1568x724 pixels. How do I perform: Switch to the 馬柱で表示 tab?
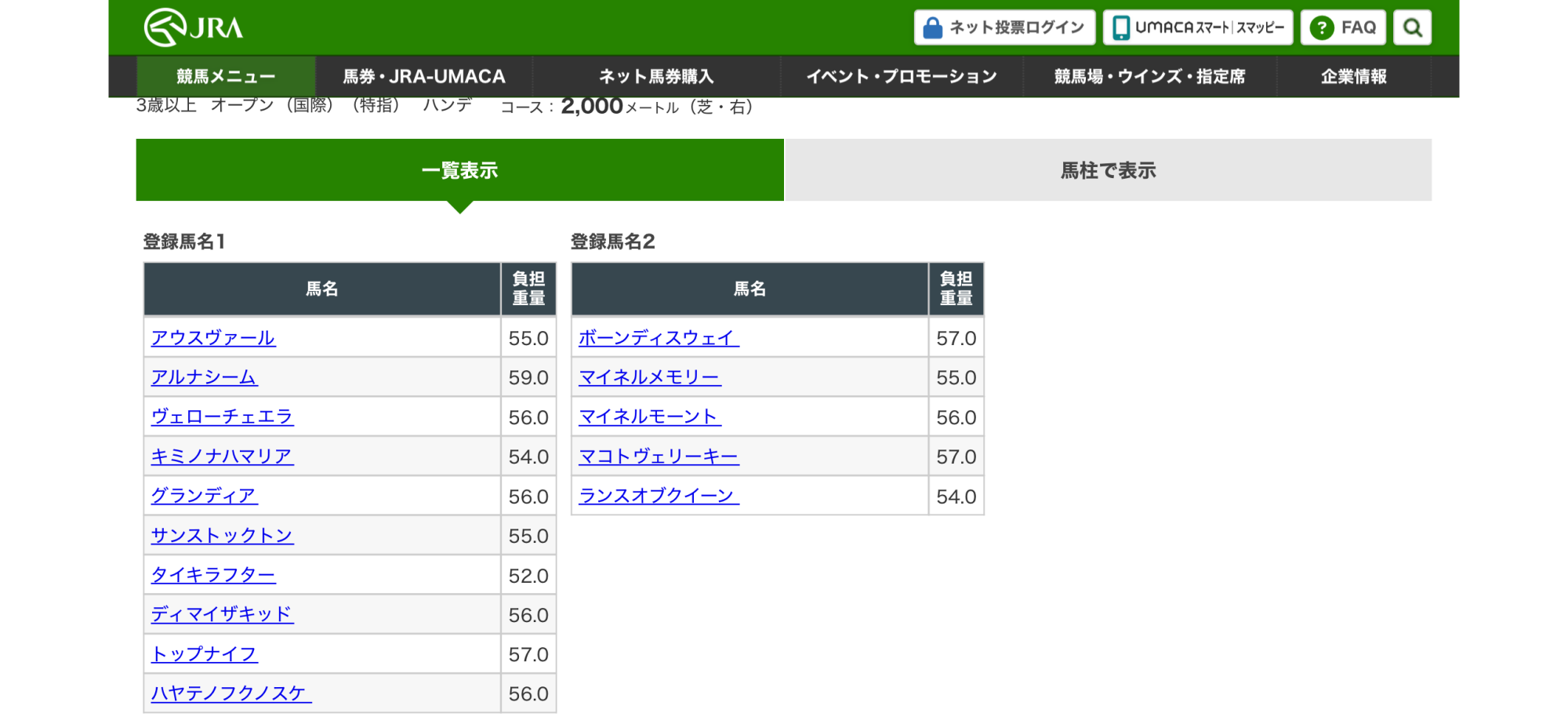1108,170
